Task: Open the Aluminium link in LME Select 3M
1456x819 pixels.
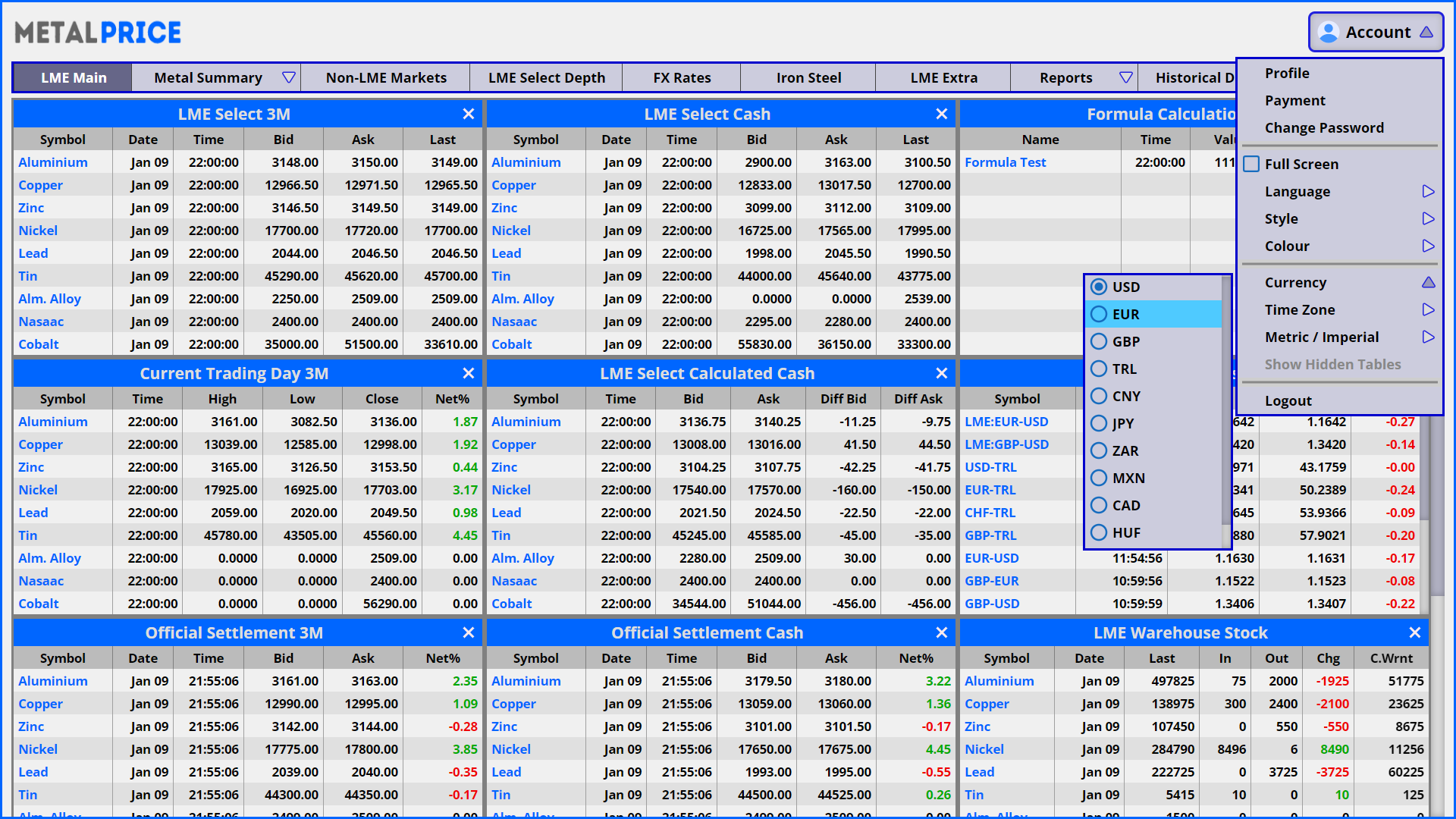Action: pos(53,162)
